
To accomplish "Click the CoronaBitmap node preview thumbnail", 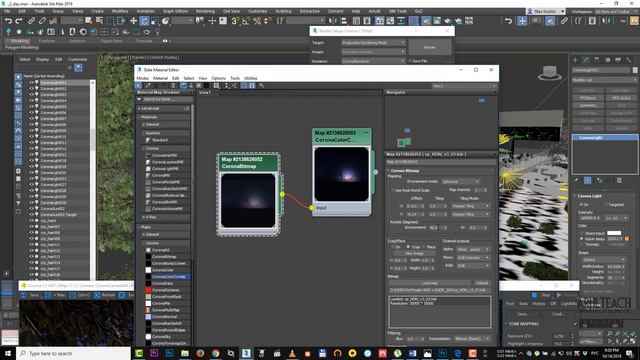I will (x=248, y=200).
